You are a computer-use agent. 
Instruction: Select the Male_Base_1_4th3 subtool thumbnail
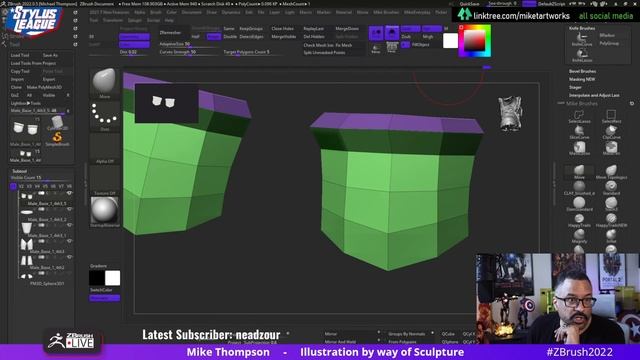pyautogui.click(x=27, y=244)
